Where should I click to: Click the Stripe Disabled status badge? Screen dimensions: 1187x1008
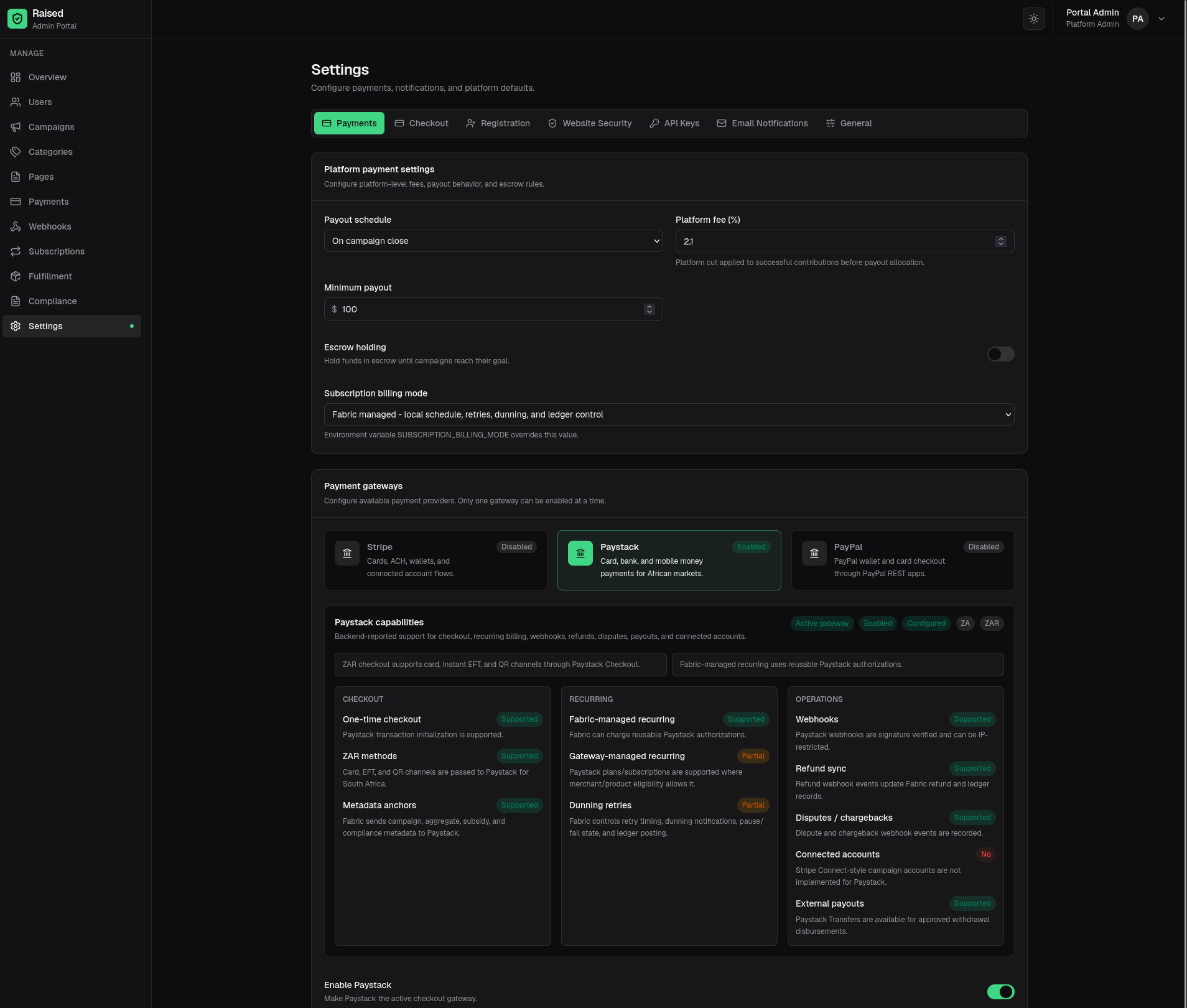click(516, 547)
